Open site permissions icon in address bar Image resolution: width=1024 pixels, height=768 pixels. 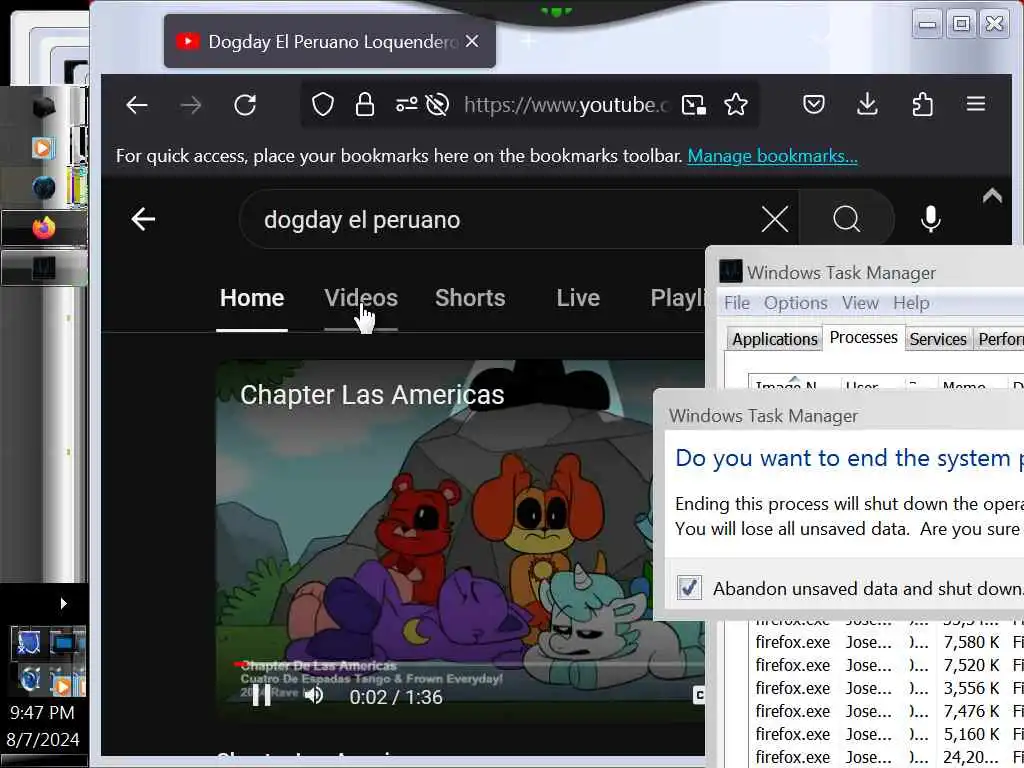(406, 104)
